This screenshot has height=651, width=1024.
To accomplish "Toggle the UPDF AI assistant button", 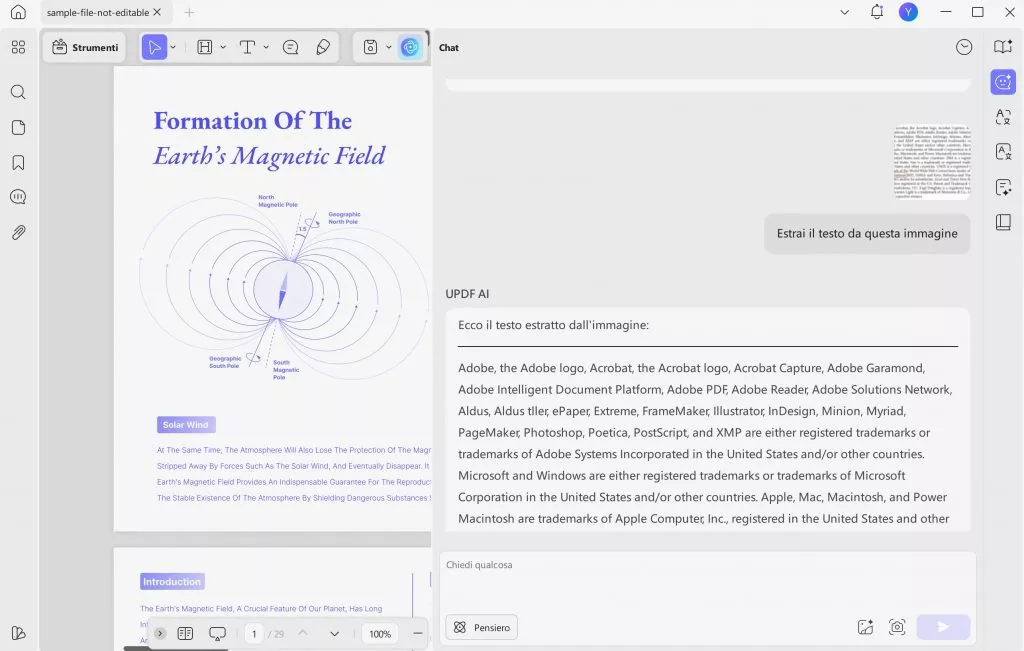I will (410, 47).
